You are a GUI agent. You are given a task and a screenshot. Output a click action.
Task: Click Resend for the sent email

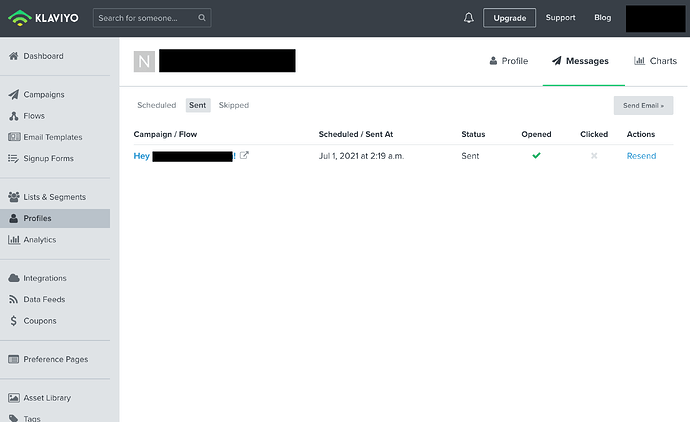pos(641,156)
